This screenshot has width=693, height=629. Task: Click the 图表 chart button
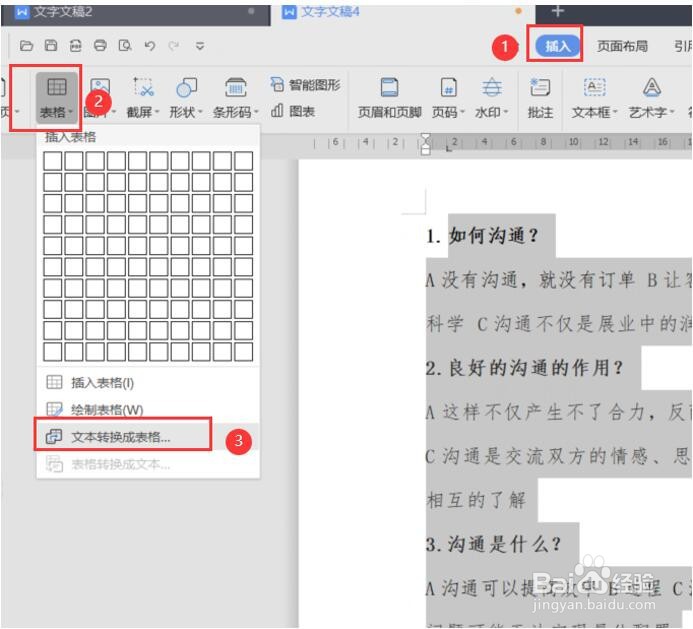[293, 111]
